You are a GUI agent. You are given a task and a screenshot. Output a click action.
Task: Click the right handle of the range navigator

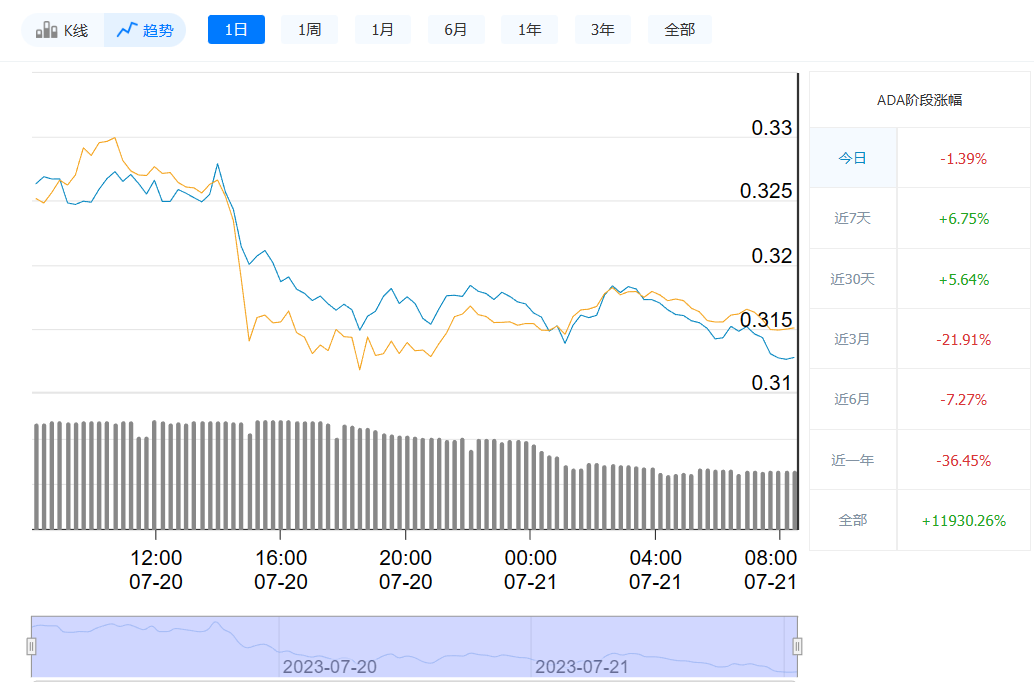pos(795,647)
